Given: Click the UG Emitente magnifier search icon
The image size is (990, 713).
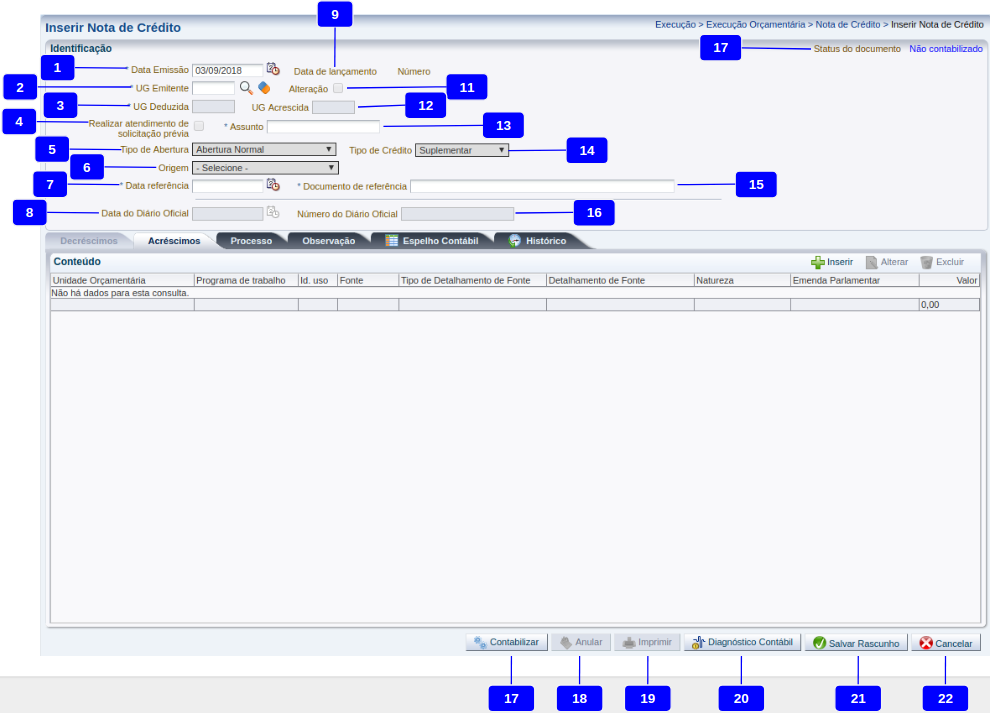Looking at the screenshot, I should 246,88.
